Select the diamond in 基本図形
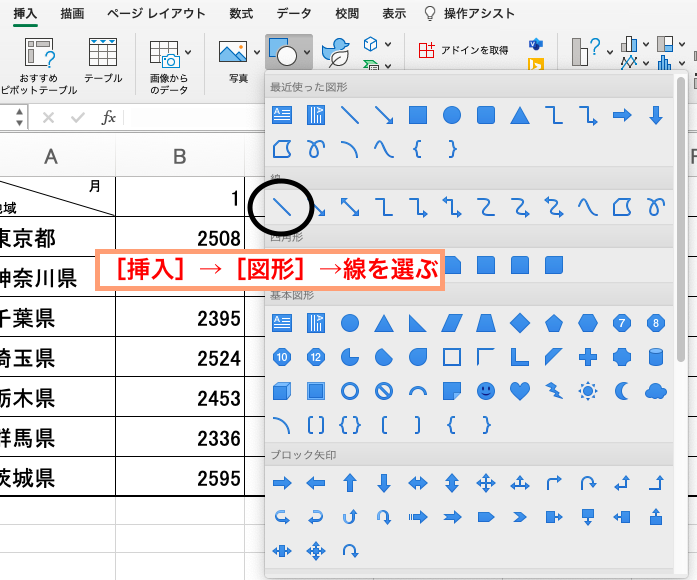Image resolution: width=697 pixels, height=580 pixels. click(x=520, y=323)
